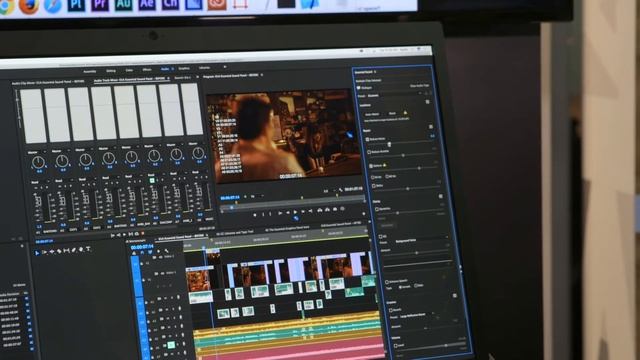This screenshot has width=640, height=360.
Task: Click Go to In in the Program Monitor
Action: click(280, 213)
